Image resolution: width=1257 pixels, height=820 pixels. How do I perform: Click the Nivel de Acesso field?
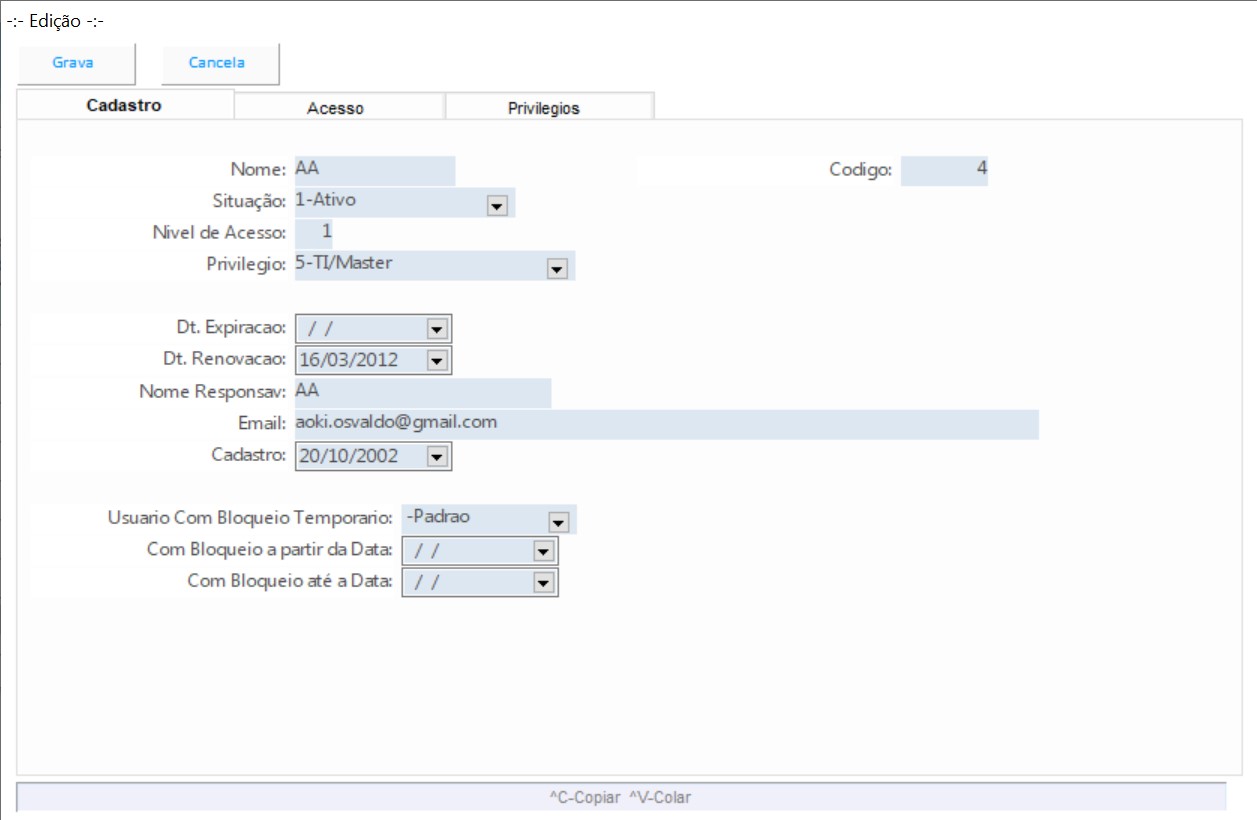tap(314, 233)
